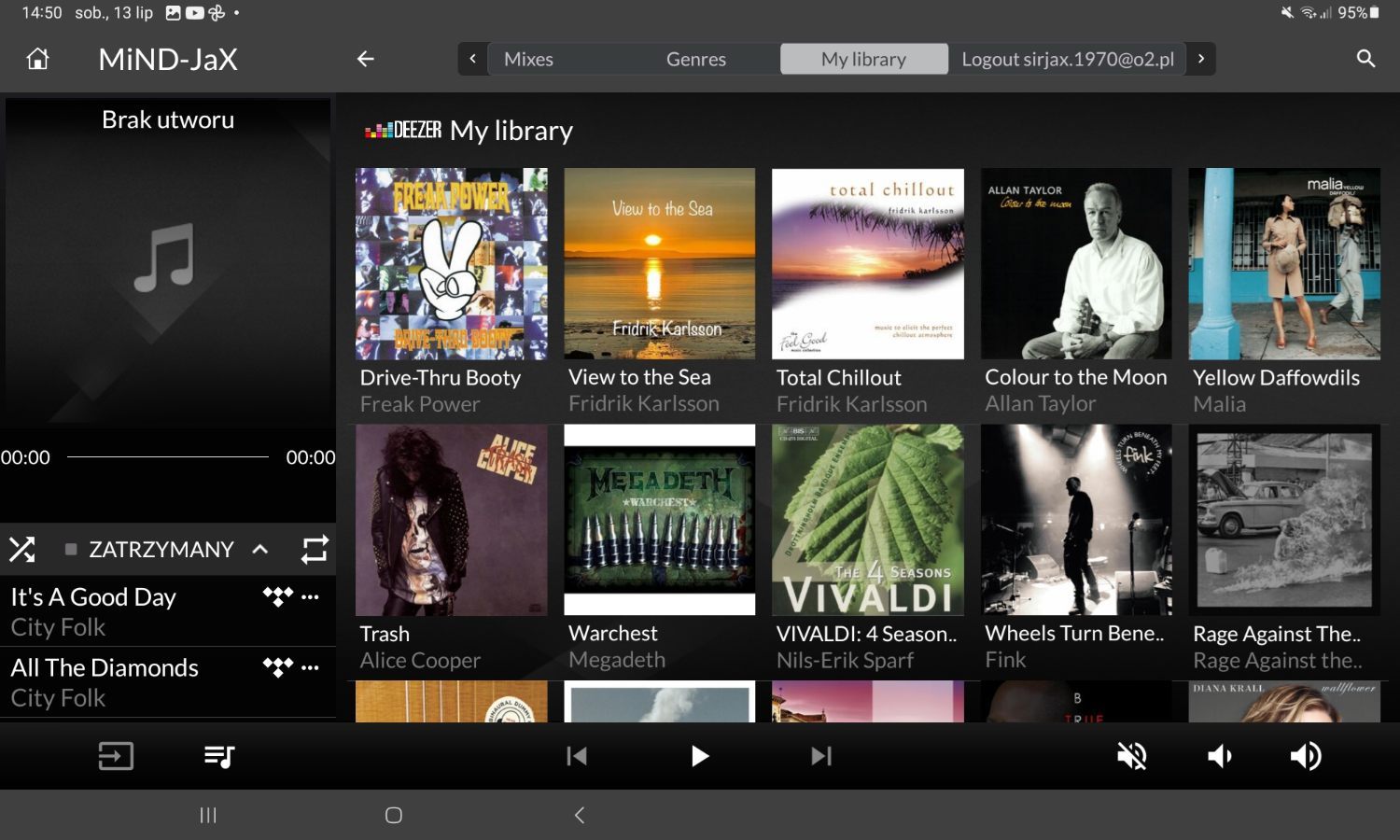Click the MiND-JaX app title
The width and height of the screenshot is (1400, 840).
168,59
